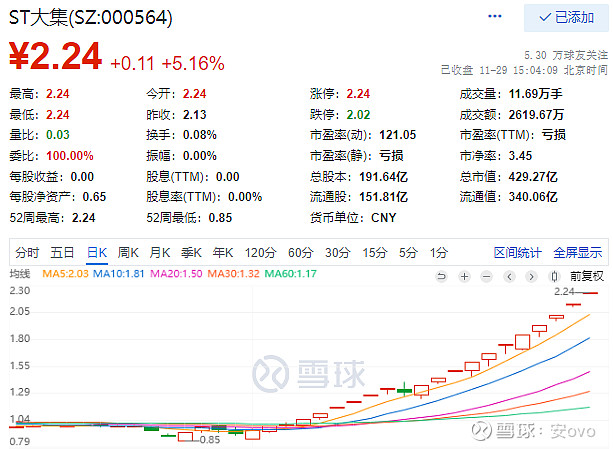Switch to 60分 interval tab
This screenshot has width=613, height=449.
coord(300,253)
